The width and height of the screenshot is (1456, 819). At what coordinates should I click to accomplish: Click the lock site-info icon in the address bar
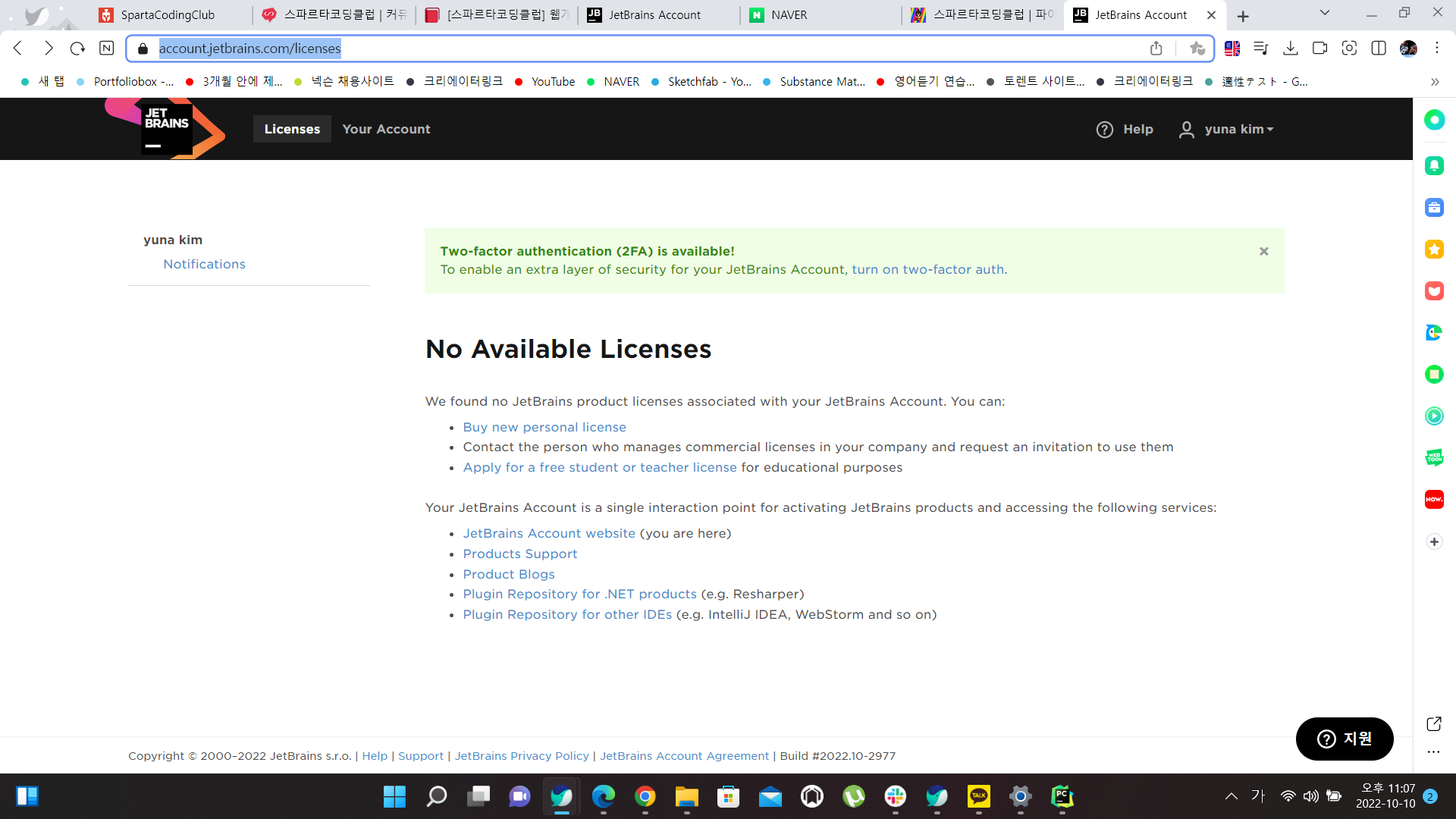(x=143, y=49)
